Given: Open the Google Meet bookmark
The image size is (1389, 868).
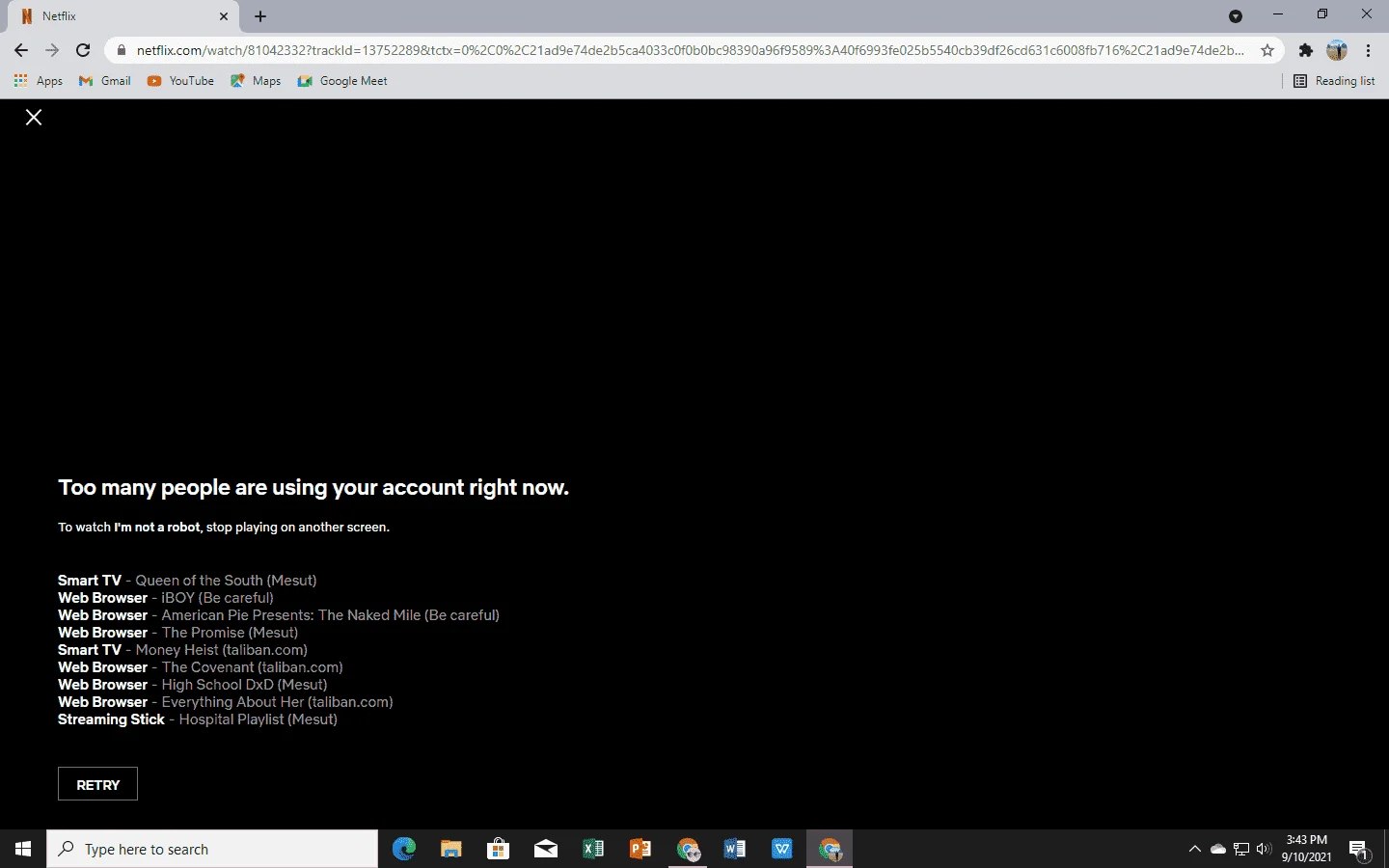Looking at the screenshot, I should 342,81.
